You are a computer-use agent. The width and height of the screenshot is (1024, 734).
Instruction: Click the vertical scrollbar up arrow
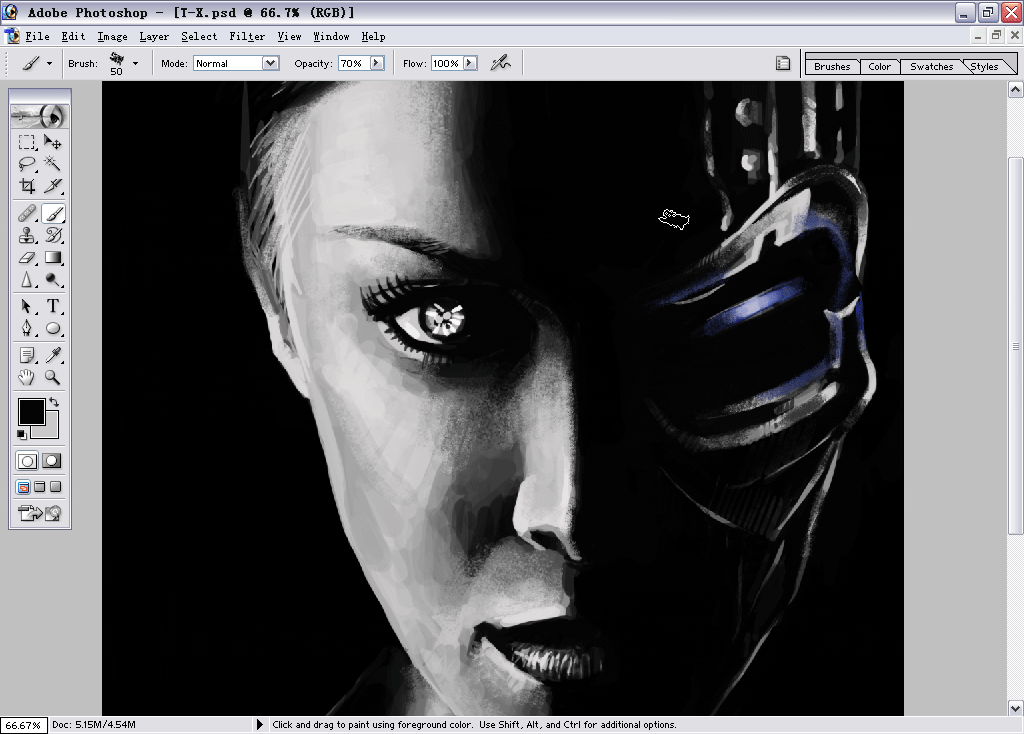pos(1016,89)
